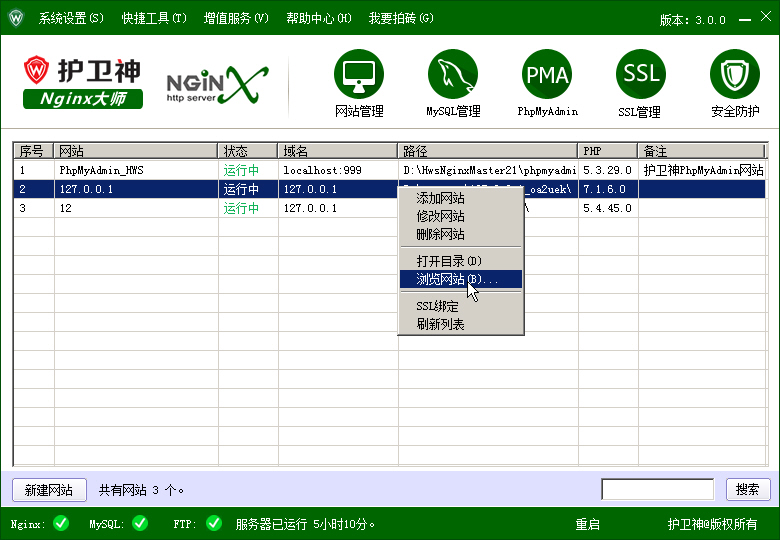
Task: Click the Nginx status green checkmark
Action: 61,523
